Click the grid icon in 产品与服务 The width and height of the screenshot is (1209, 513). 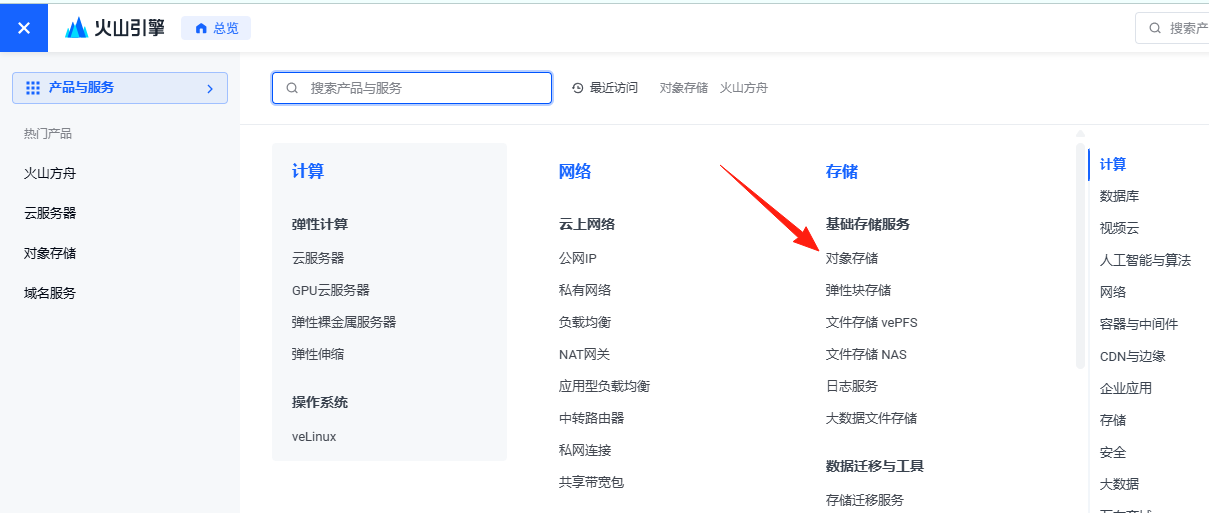click(33, 88)
